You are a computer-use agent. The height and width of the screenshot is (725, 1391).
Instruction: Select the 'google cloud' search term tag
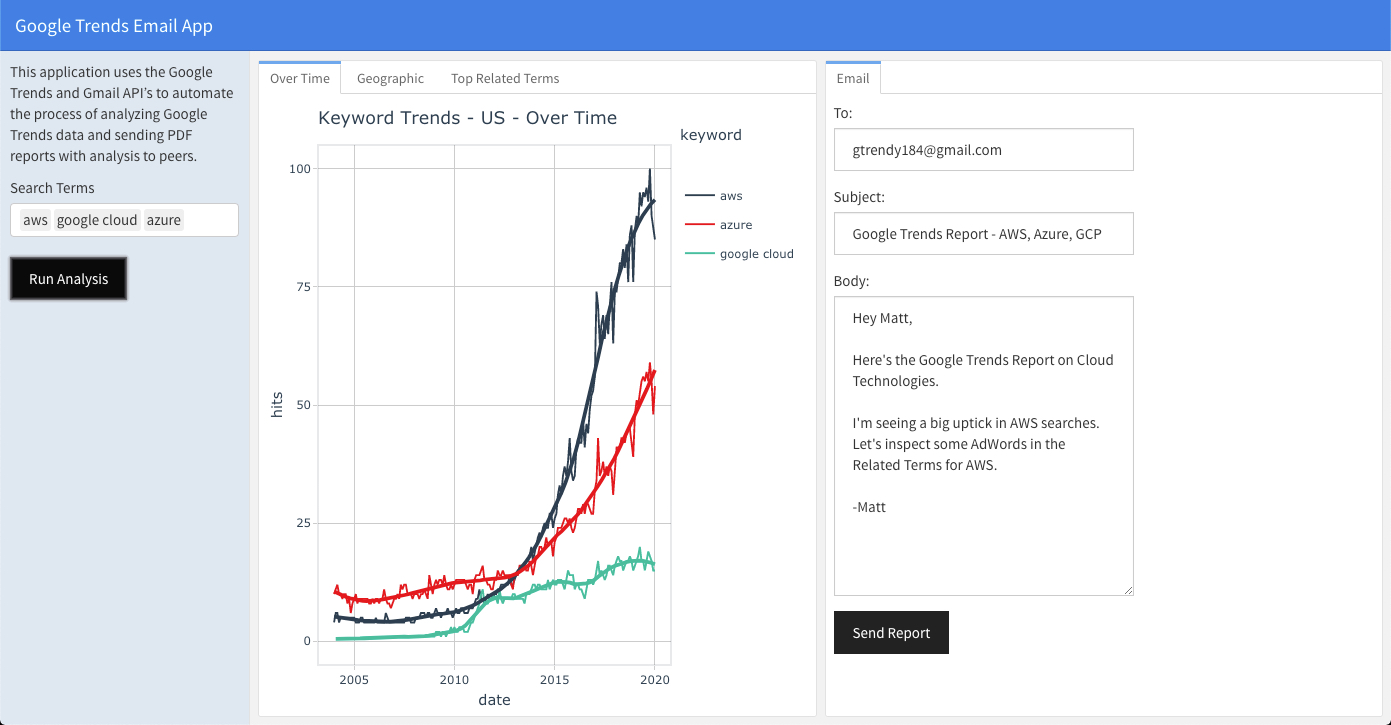97,220
